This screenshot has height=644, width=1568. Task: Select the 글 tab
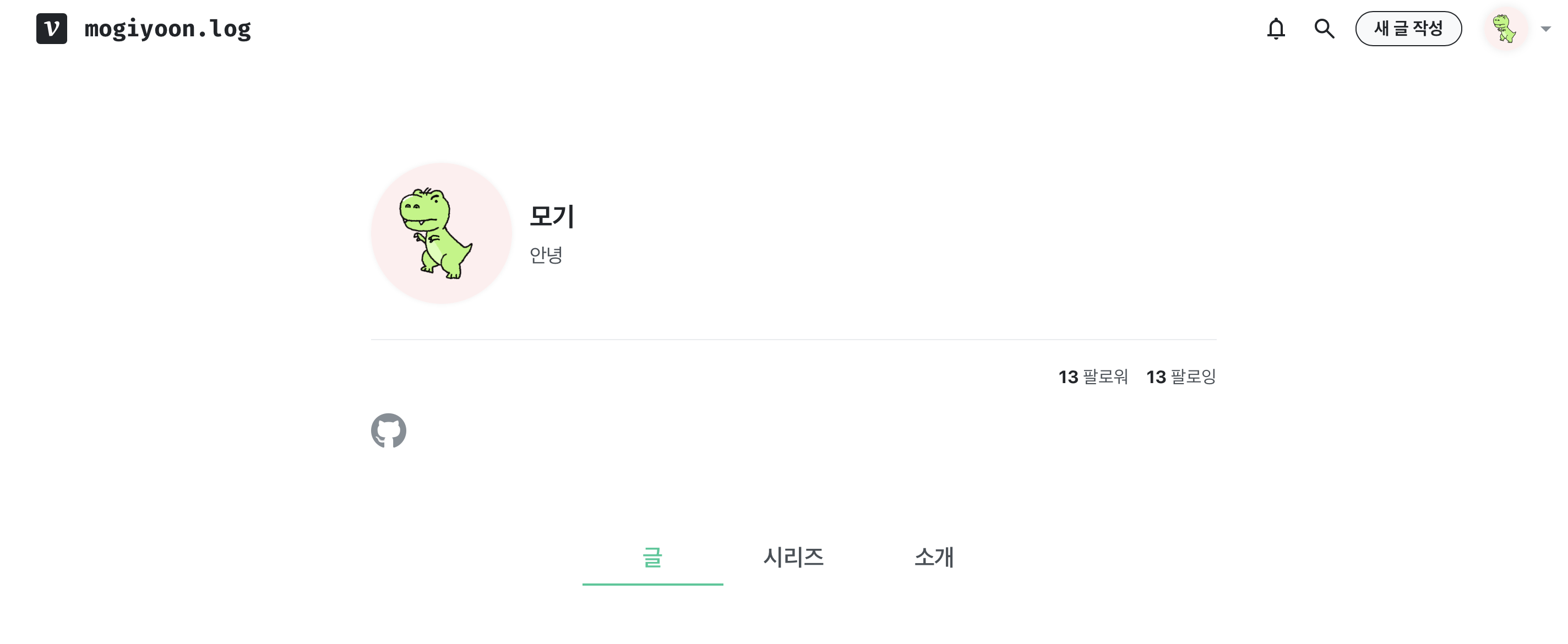(652, 557)
